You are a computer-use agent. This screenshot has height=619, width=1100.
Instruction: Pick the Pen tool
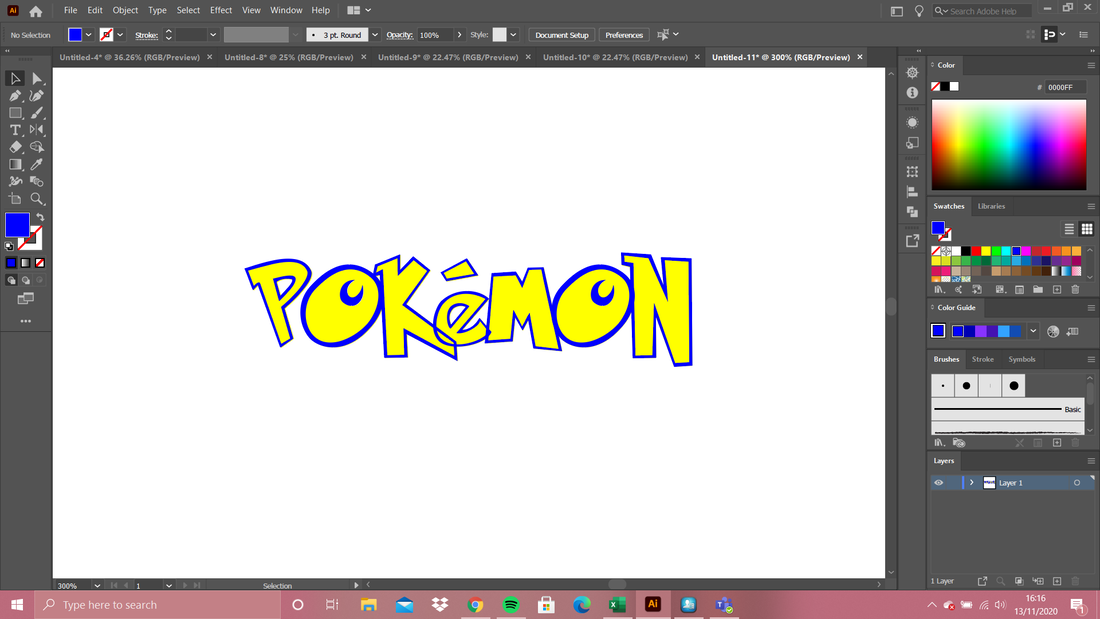click(x=15, y=95)
